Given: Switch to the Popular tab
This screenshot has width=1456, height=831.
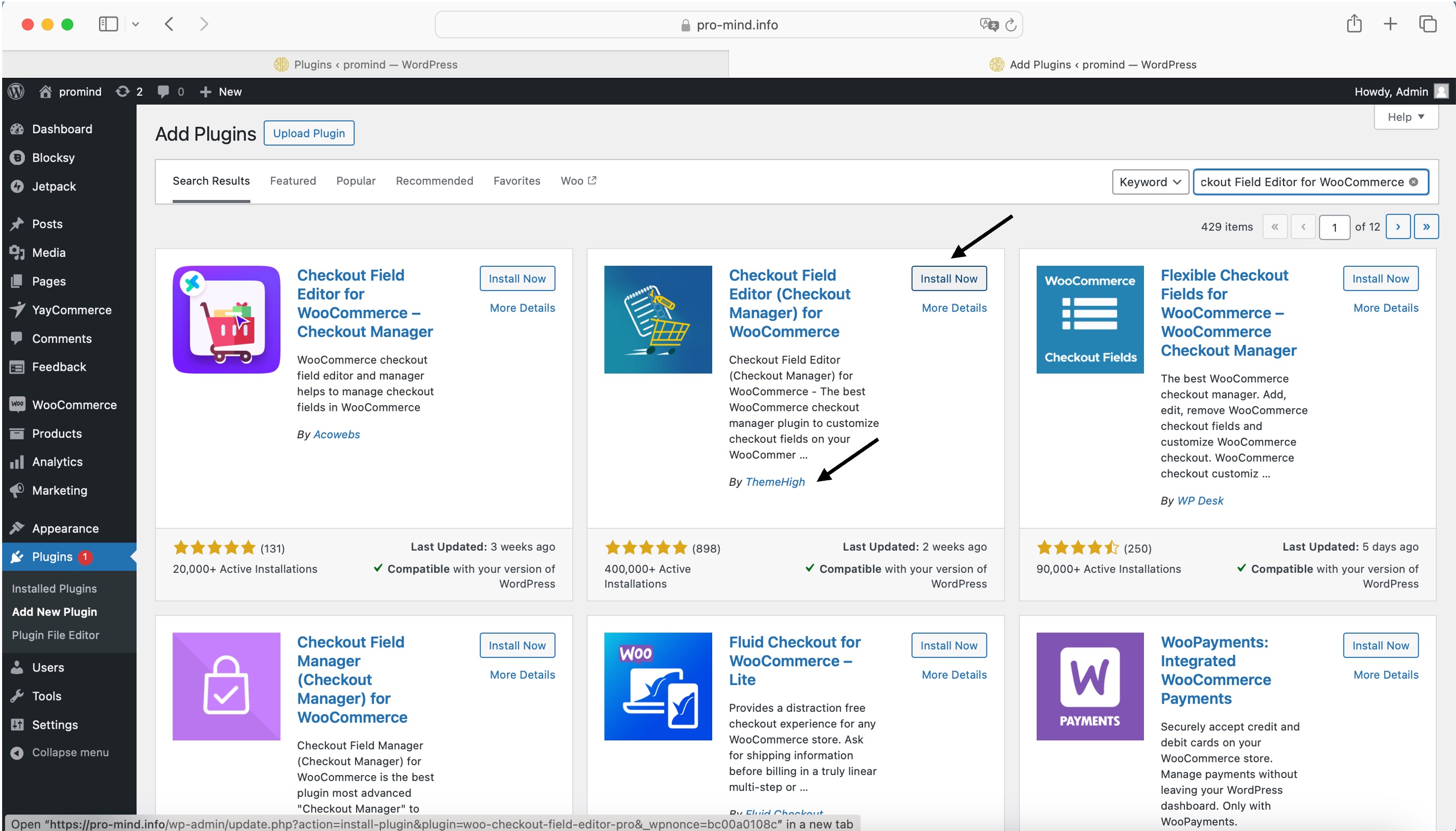Looking at the screenshot, I should tap(356, 181).
